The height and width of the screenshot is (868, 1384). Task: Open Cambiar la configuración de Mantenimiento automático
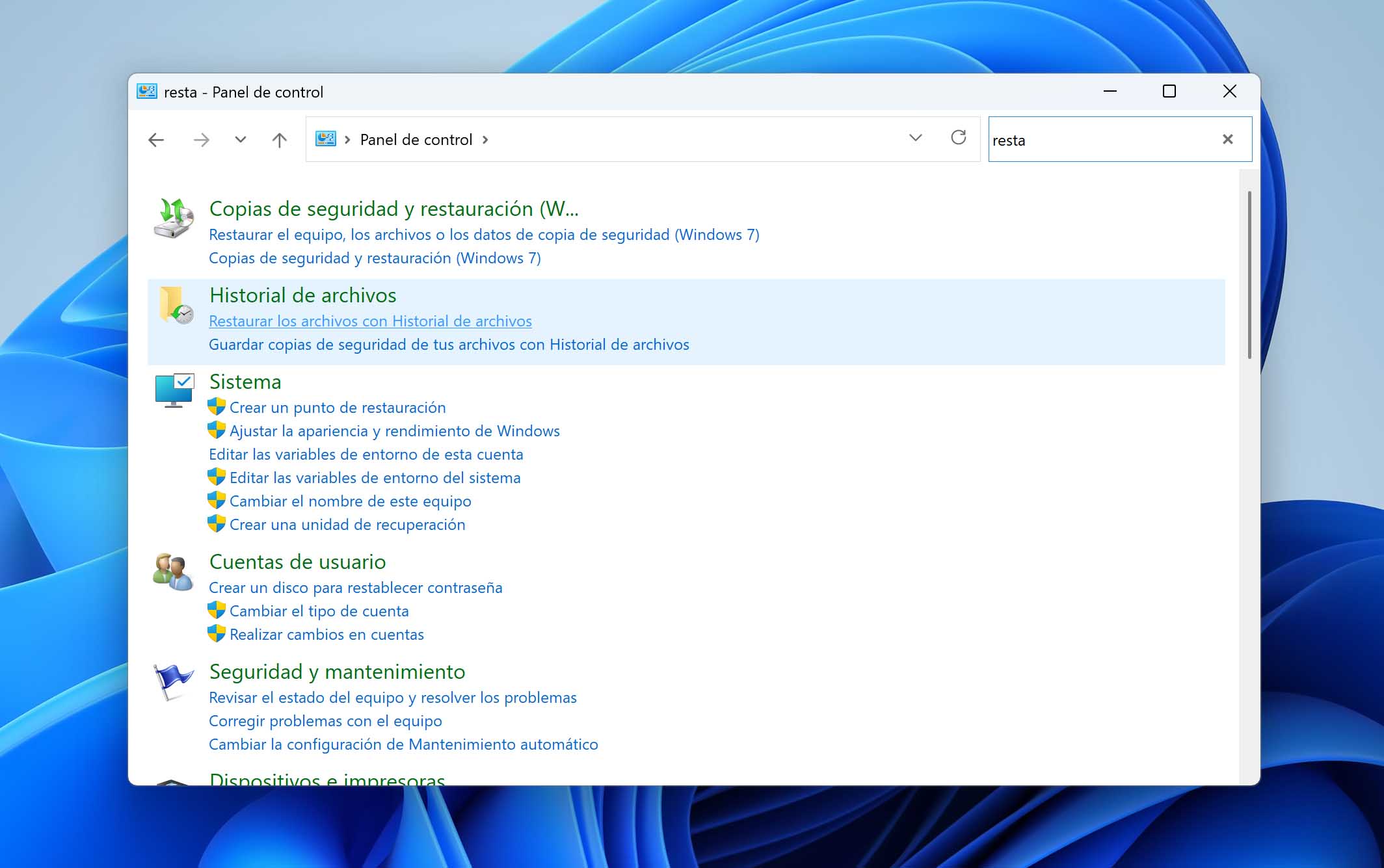pyautogui.click(x=403, y=744)
